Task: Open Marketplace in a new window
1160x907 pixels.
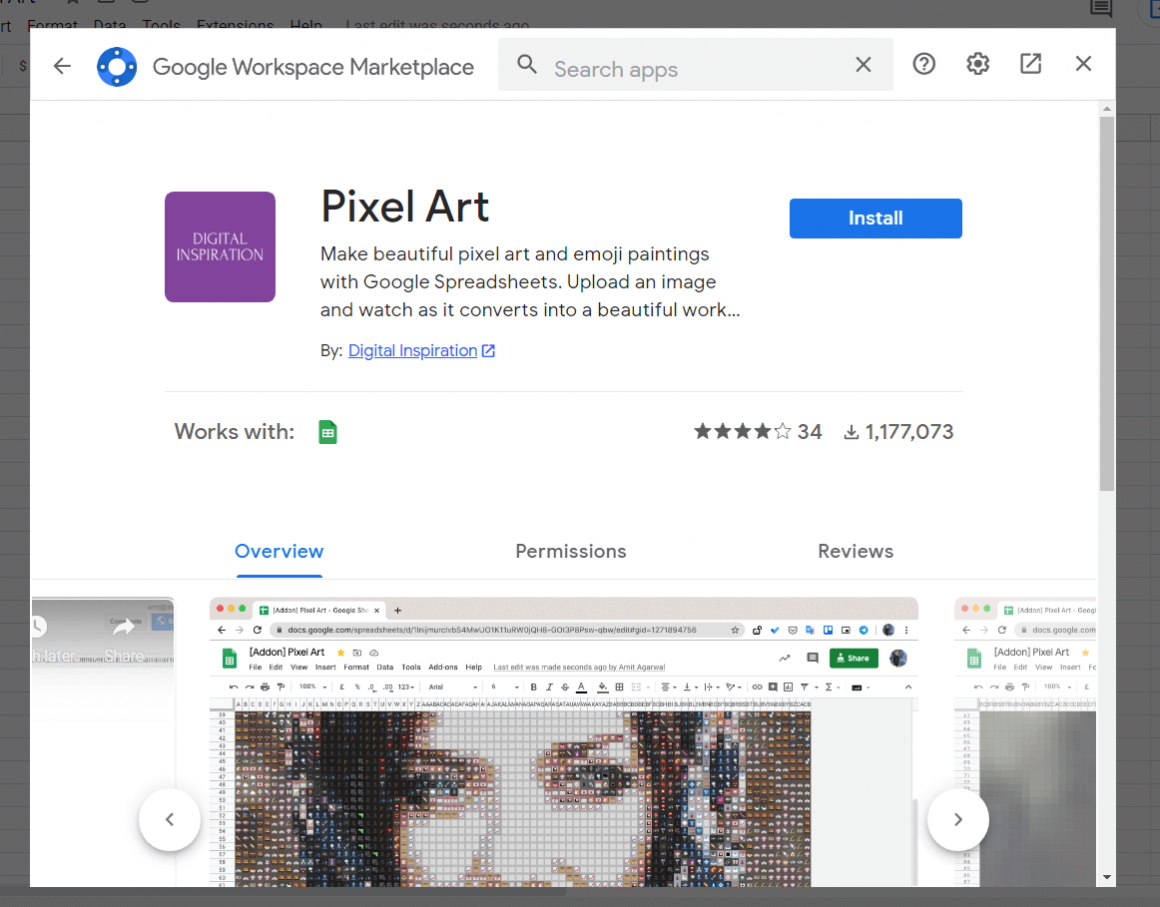Action: click(1030, 63)
